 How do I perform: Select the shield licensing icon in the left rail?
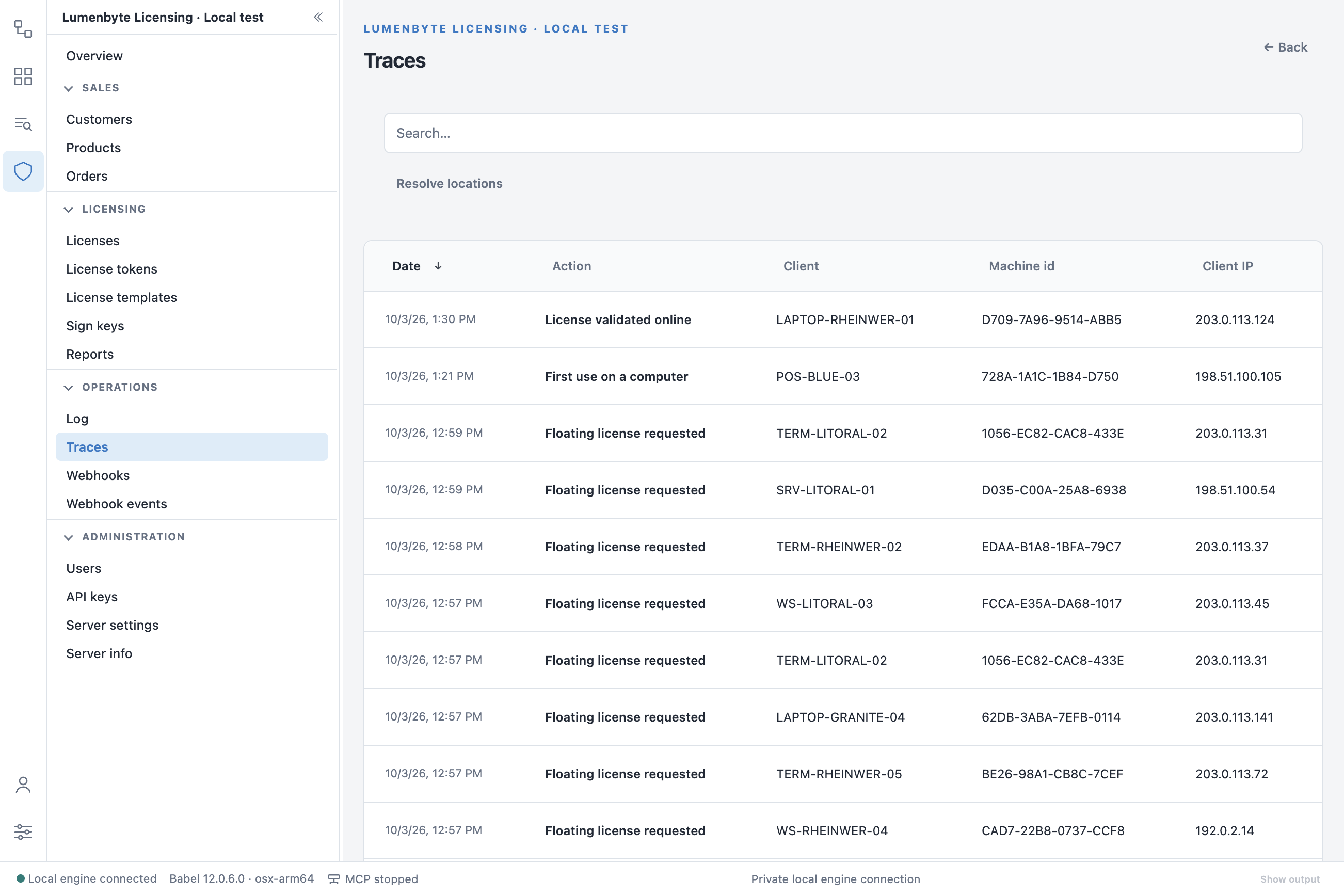[23, 171]
